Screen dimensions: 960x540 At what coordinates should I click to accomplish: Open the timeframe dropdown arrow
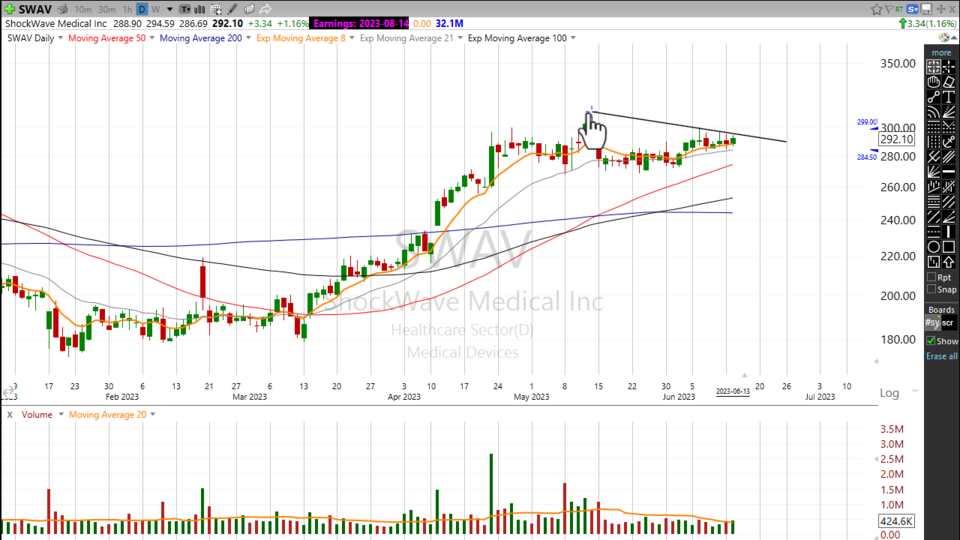tap(170, 9)
